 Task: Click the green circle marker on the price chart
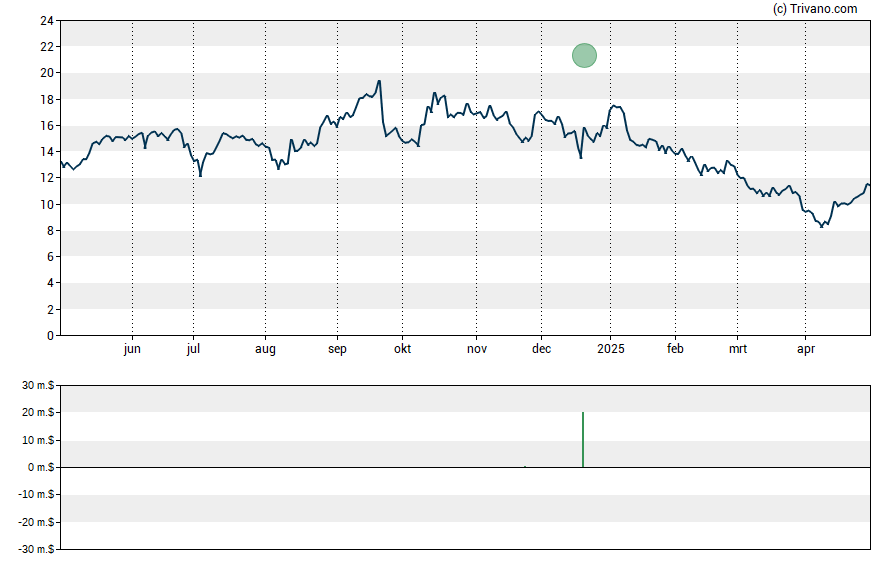[584, 55]
